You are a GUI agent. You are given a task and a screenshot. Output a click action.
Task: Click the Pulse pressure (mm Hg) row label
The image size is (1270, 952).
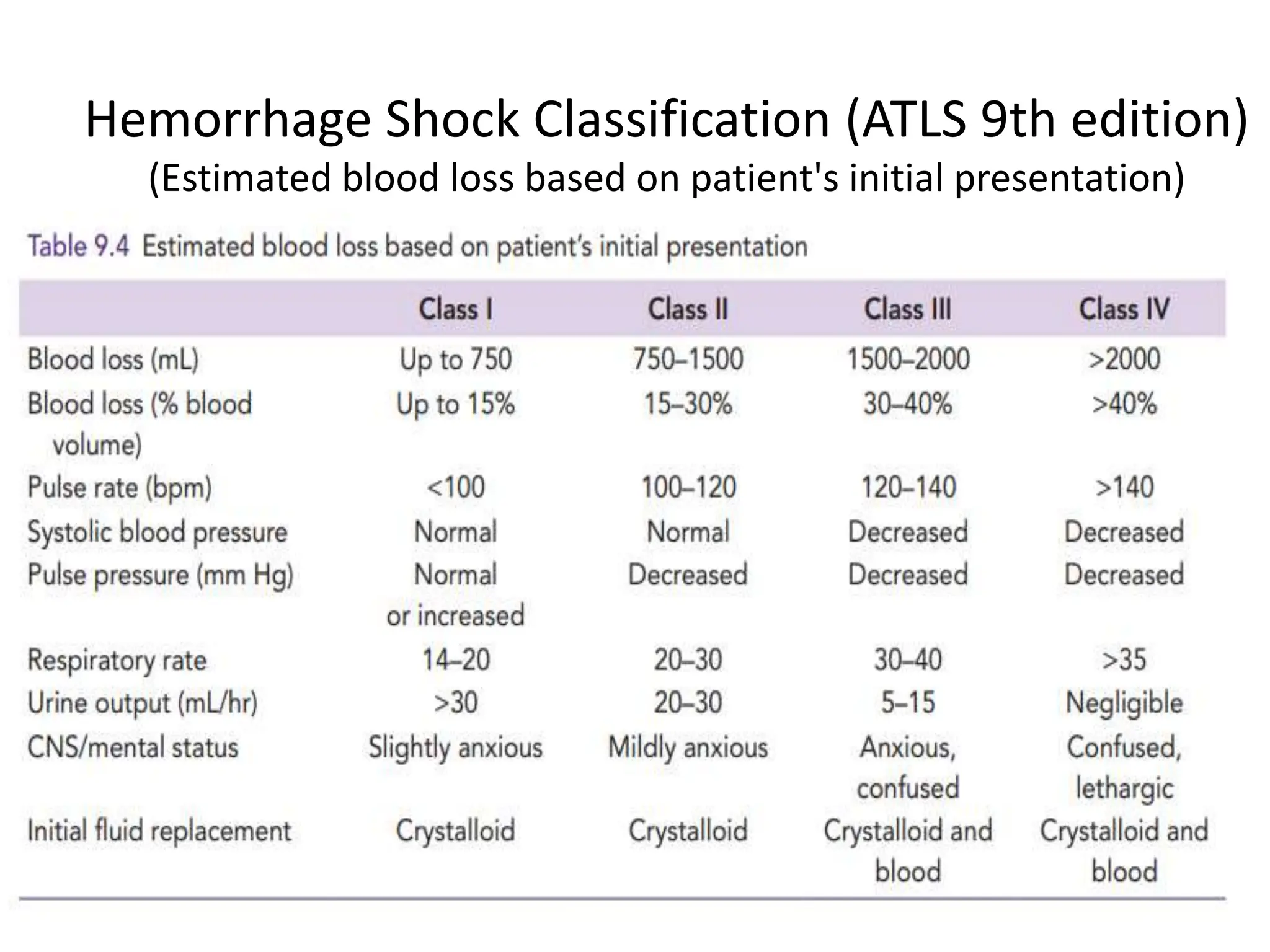[x=160, y=575]
